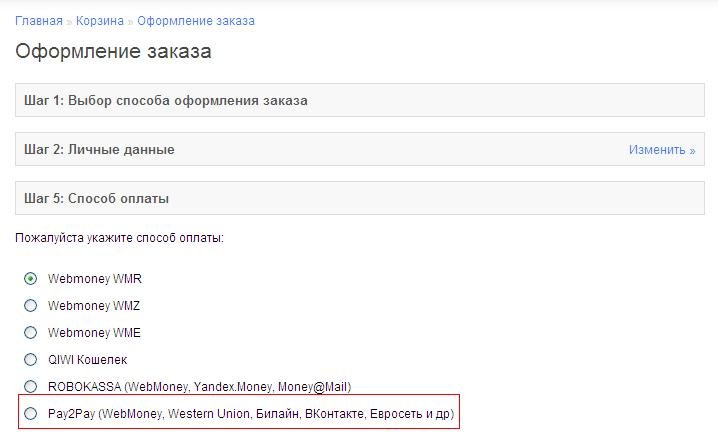This screenshot has height=432, width=718.
Task: Choose the Pay2Pay payment radio button
Action: click(30, 413)
